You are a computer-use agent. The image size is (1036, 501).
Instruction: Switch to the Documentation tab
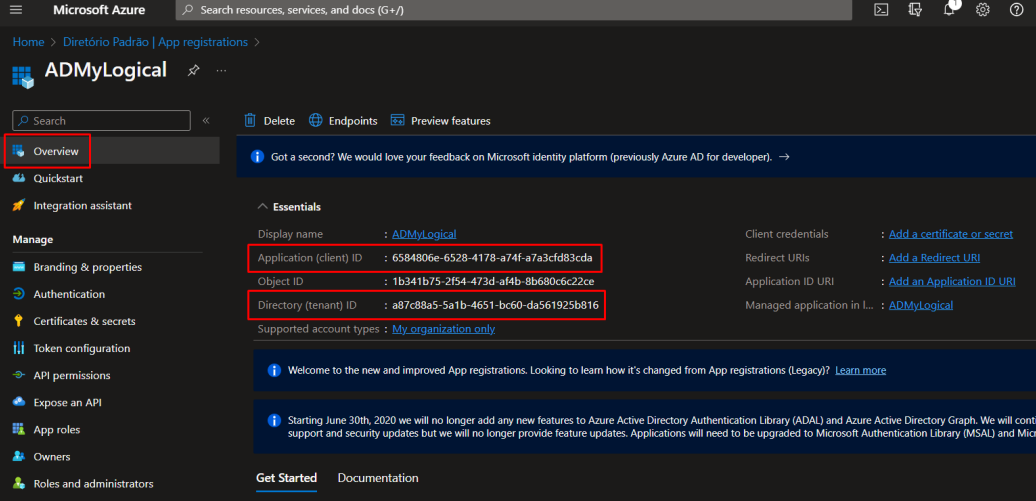[x=378, y=478]
